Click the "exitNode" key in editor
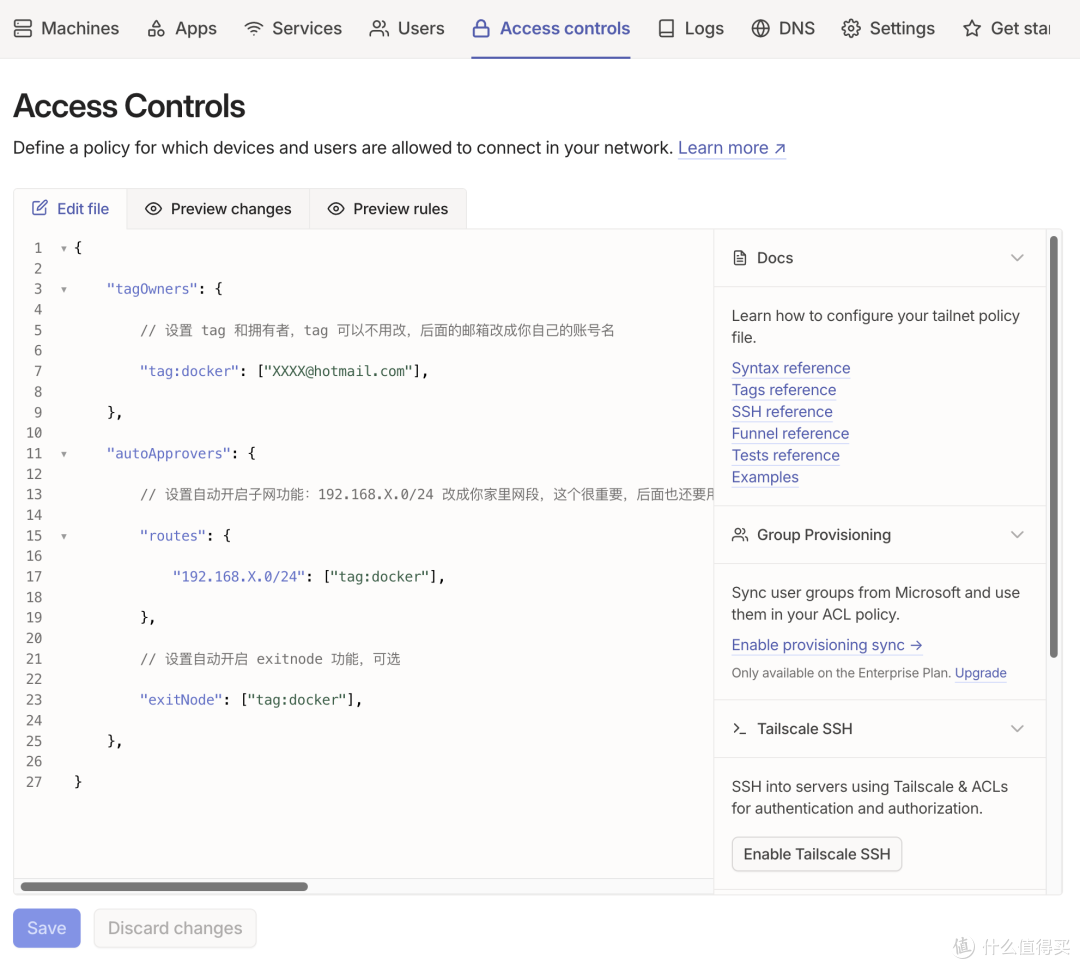This screenshot has height=969, width=1080. [x=181, y=700]
